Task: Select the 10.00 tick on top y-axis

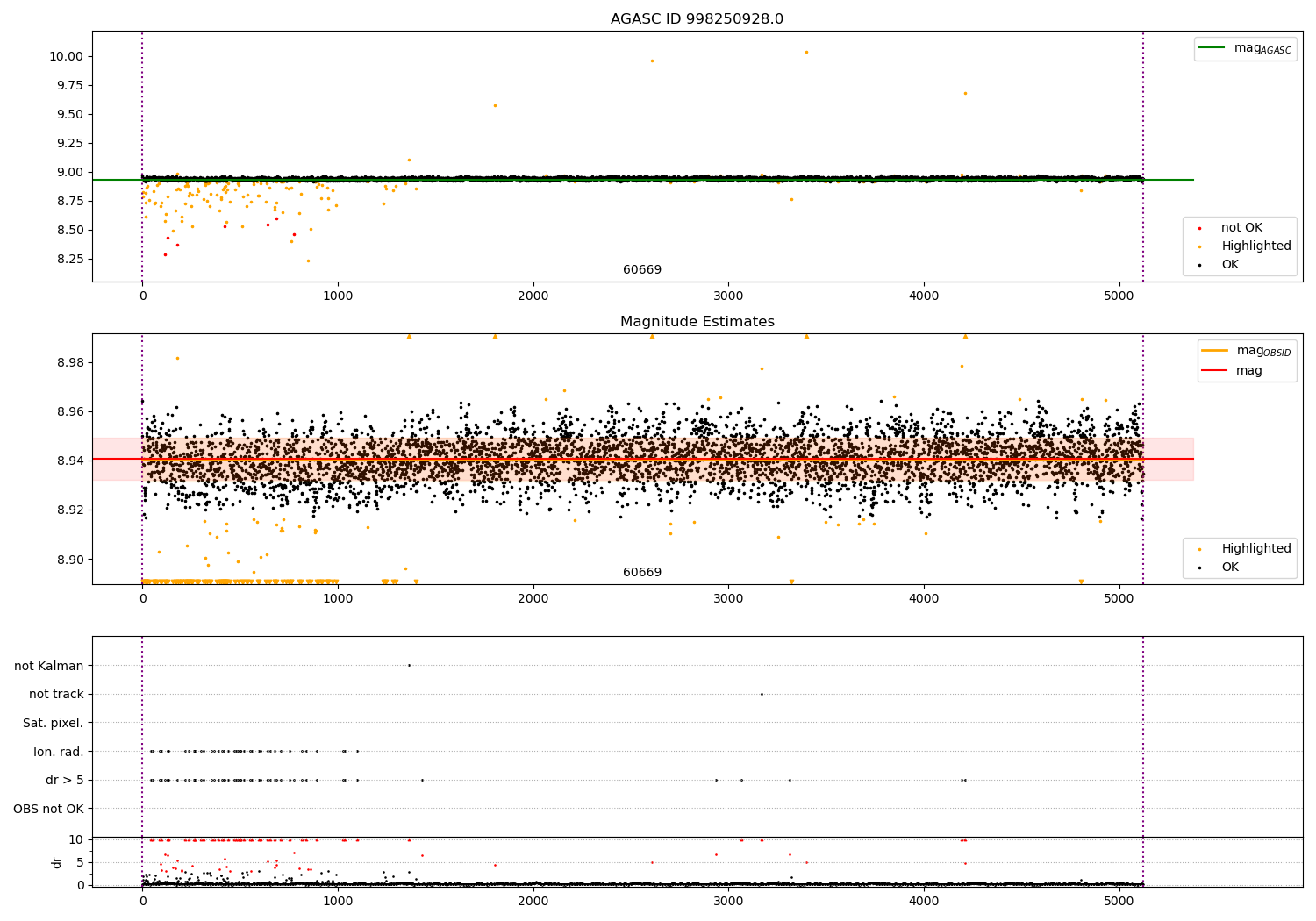Action: coord(66,56)
